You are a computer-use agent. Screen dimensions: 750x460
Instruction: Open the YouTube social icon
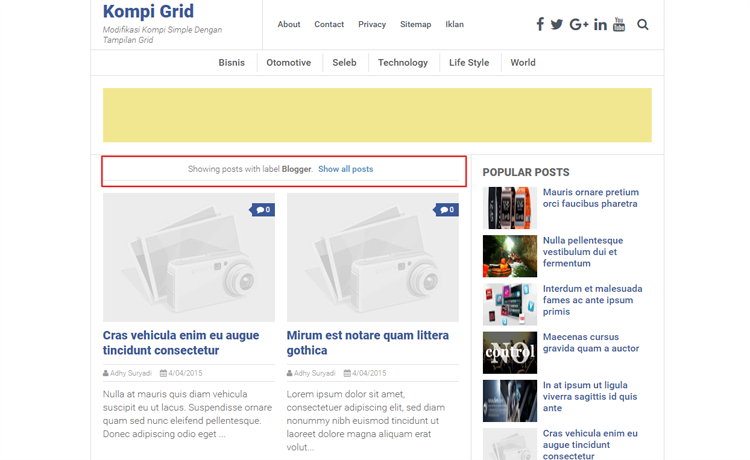click(x=619, y=24)
